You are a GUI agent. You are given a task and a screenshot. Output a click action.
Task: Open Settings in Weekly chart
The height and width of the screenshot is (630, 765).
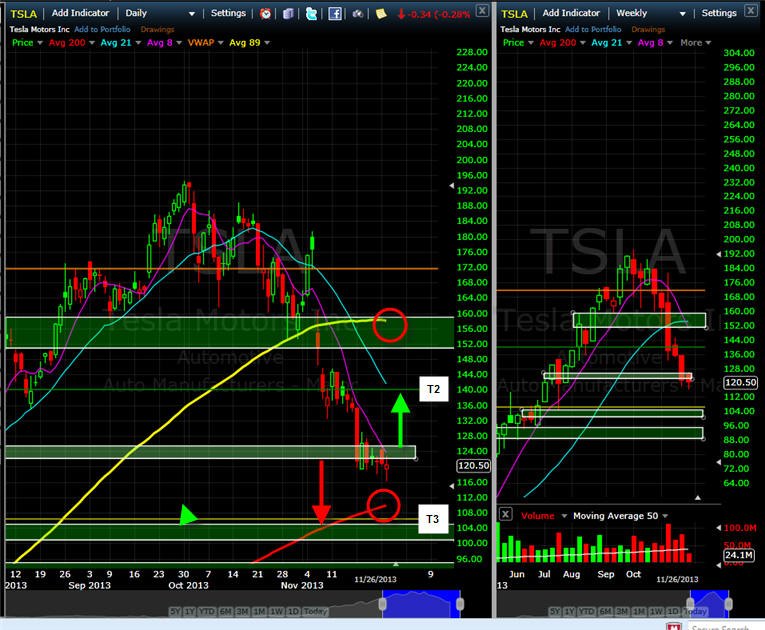[719, 13]
